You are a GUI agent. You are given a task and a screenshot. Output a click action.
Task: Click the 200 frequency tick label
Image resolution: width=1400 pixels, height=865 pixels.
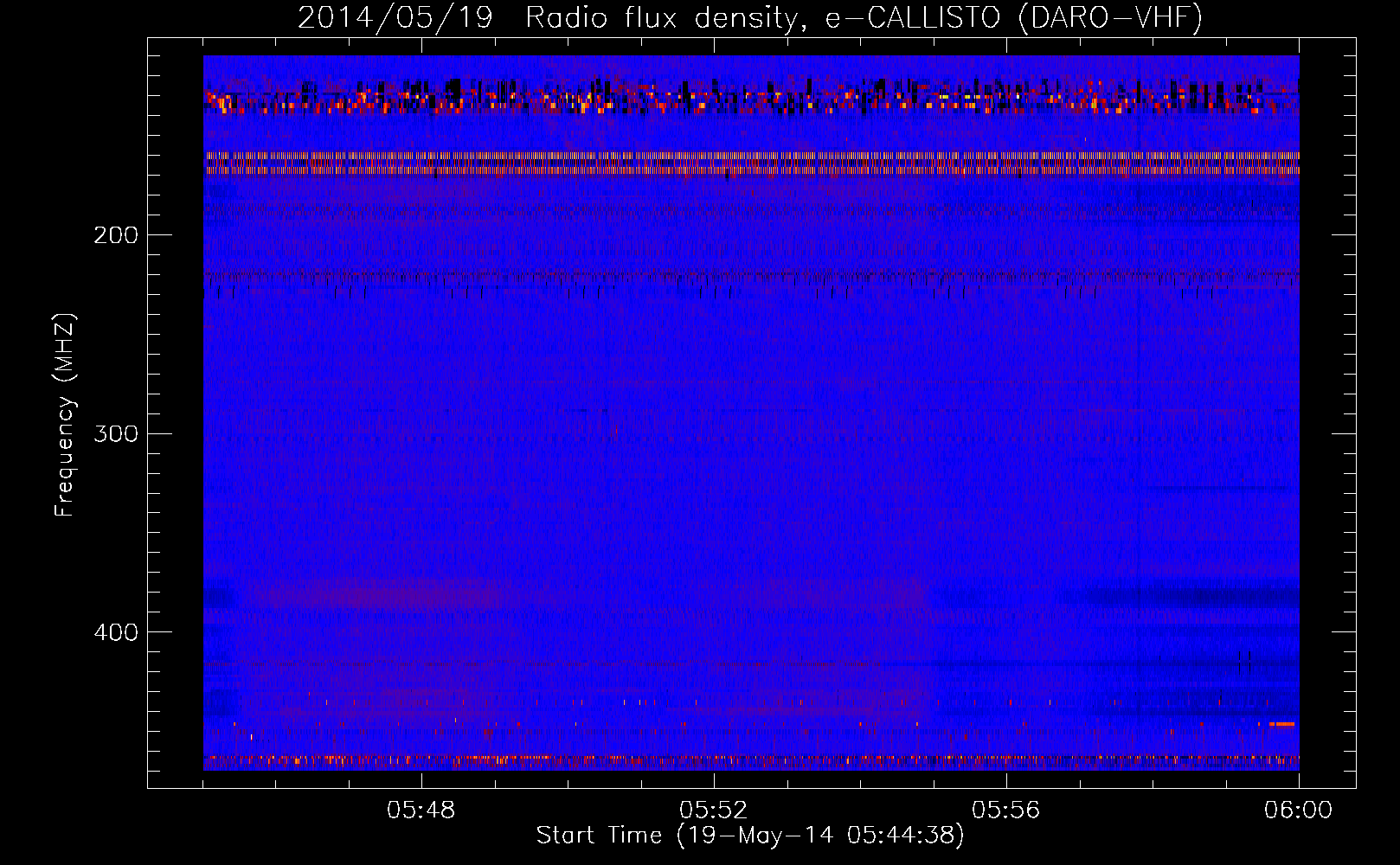(116, 235)
